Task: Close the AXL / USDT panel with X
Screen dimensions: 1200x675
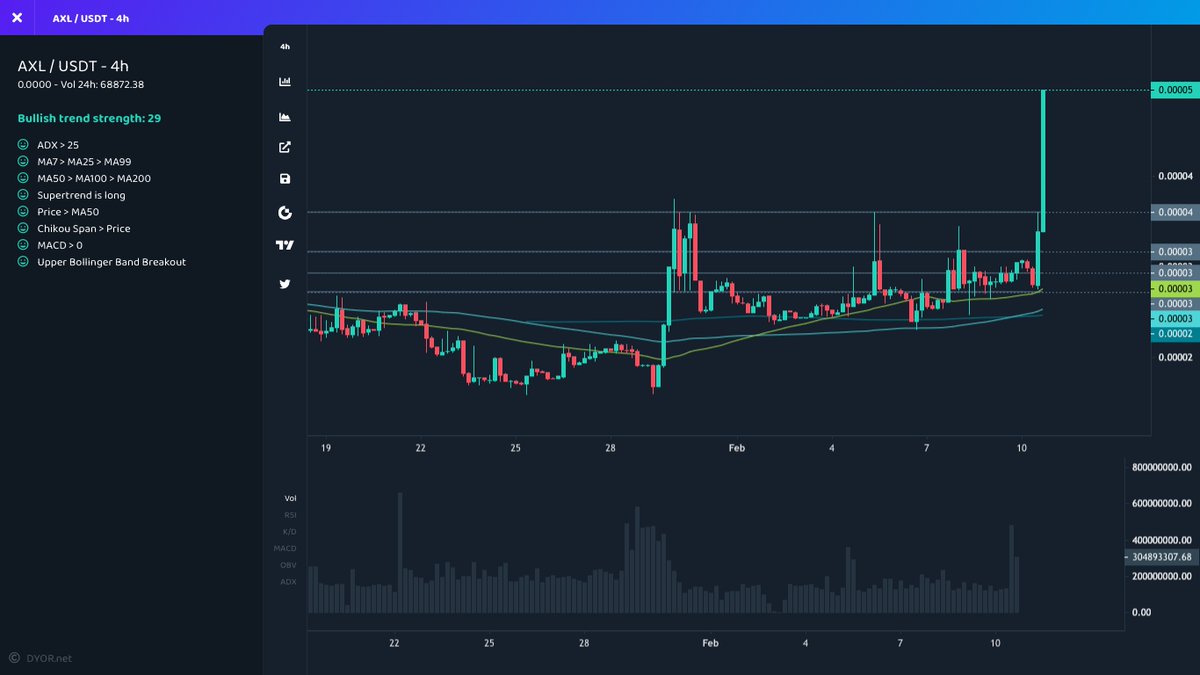Action: 16,17
